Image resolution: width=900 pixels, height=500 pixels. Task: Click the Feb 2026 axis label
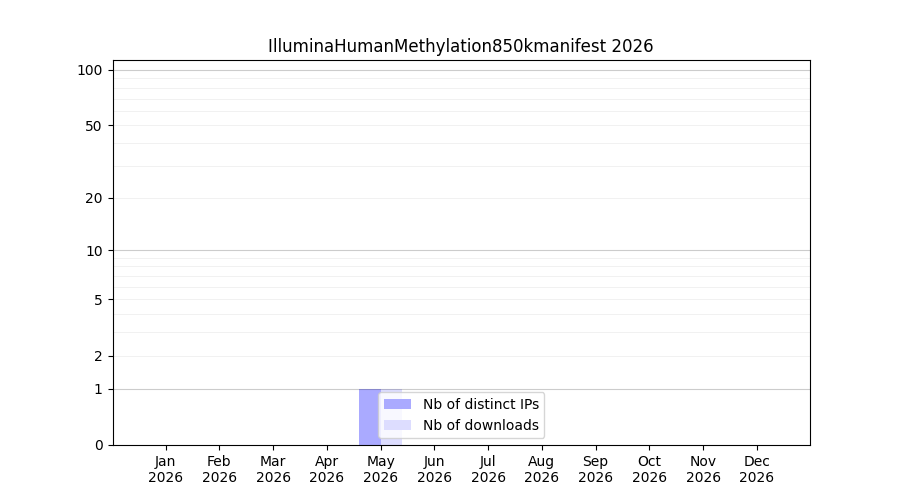[x=219, y=469]
